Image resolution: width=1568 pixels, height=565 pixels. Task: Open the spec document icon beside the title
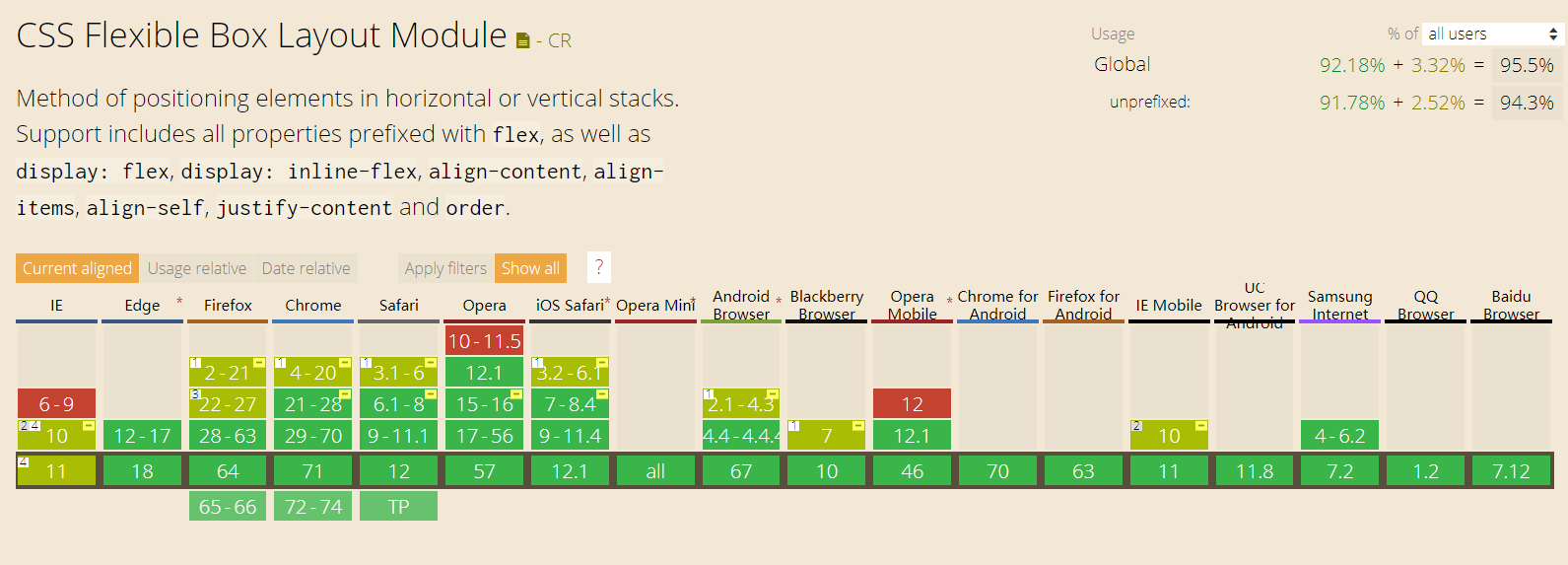(522, 41)
